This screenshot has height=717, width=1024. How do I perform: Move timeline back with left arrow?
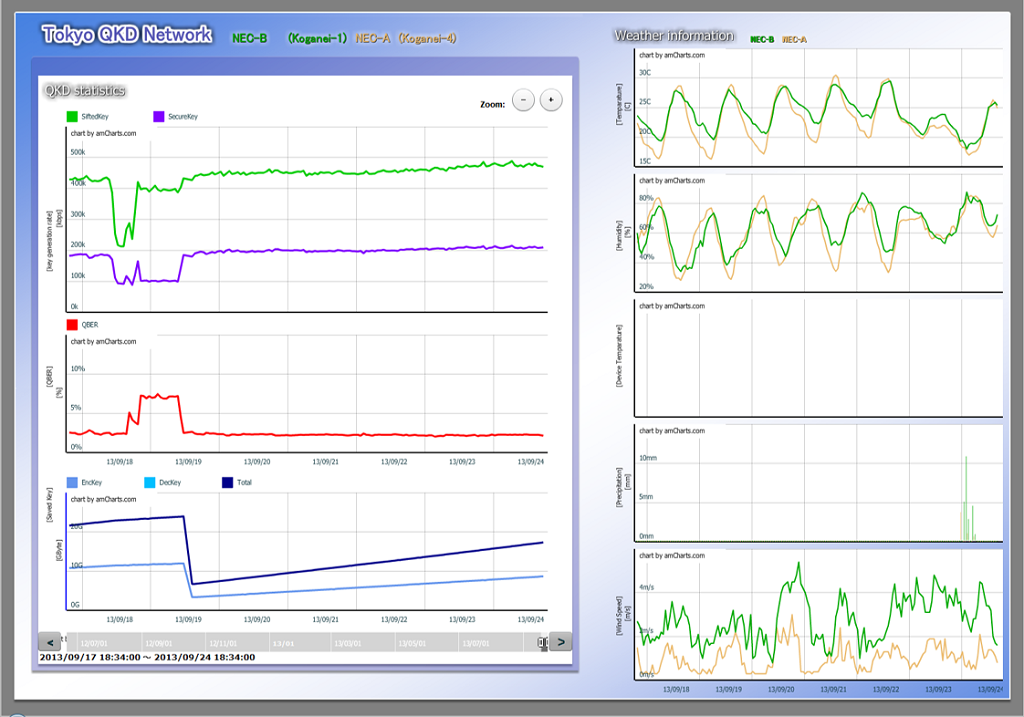[x=50, y=642]
